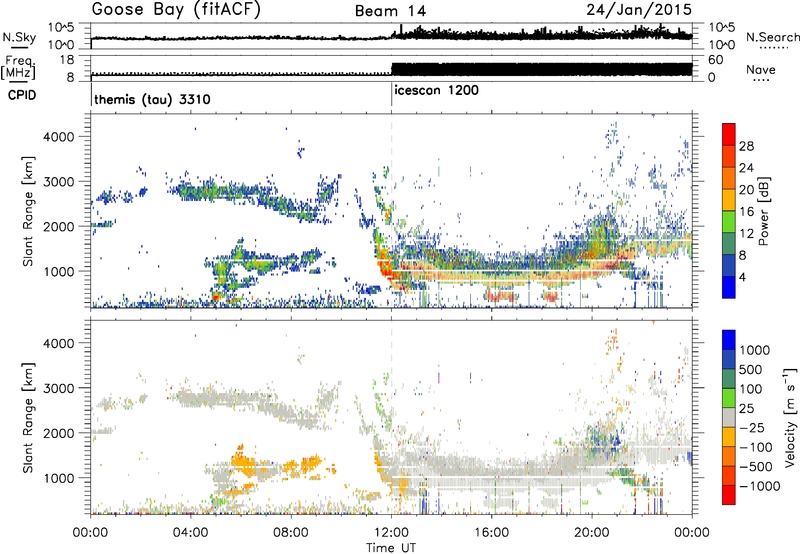
Task: Click the '16' power colorbar tick
Action: [746, 212]
